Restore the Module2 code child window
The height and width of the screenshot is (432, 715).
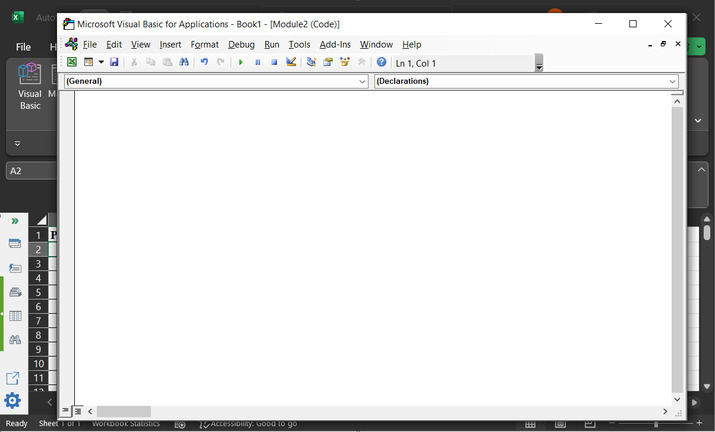(663, 44)
